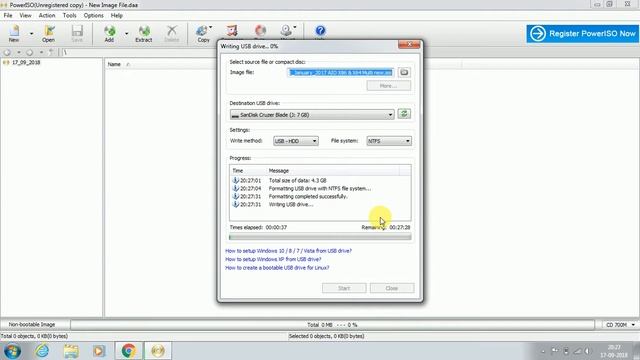Viewport: 640px width, 360px height.
Task: Open Windows Explorer from taskbar
Action: pos(71,351)
